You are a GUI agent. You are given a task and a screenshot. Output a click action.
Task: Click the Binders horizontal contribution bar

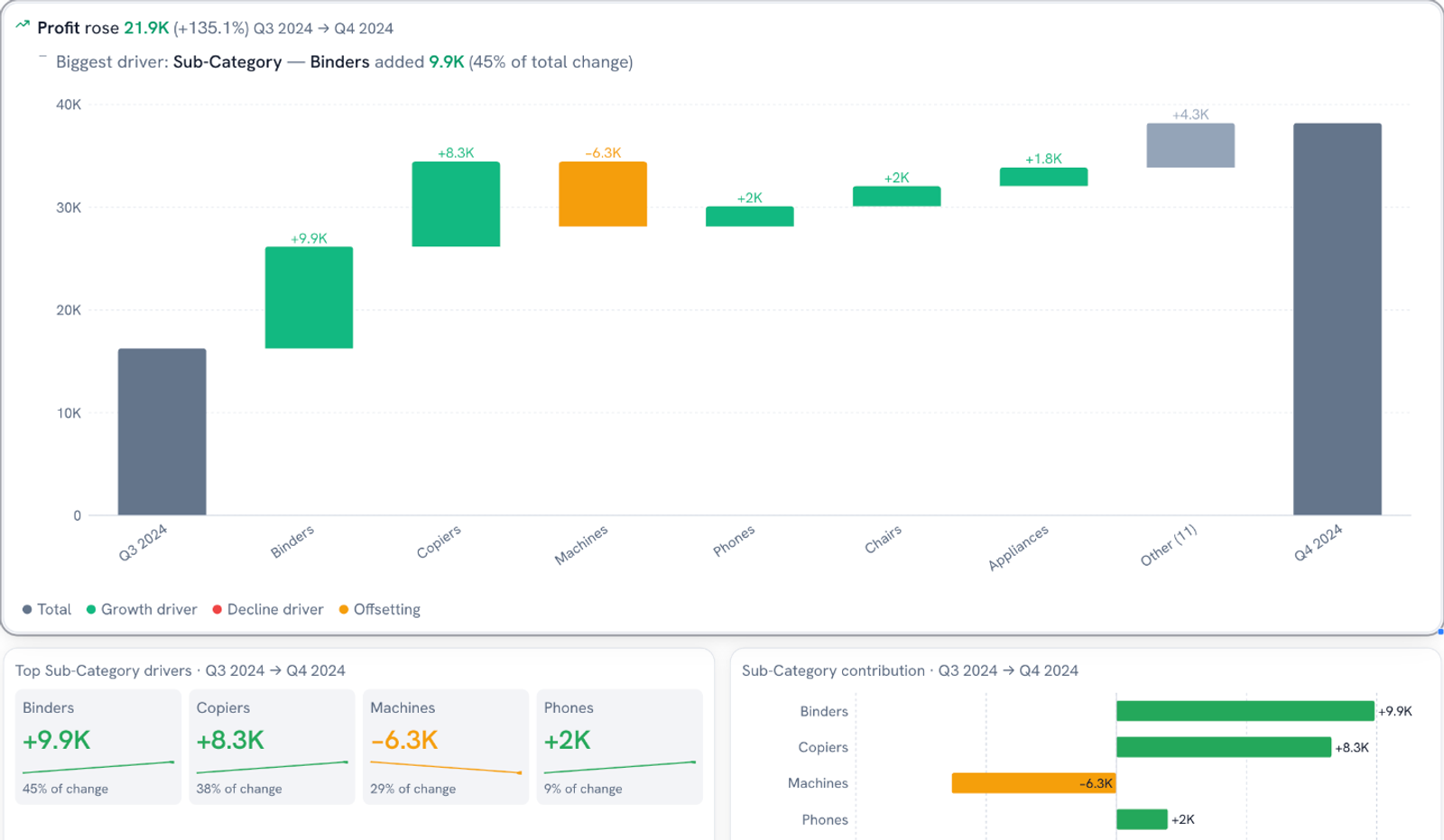pyautogui.click(x=1245, y=711)
